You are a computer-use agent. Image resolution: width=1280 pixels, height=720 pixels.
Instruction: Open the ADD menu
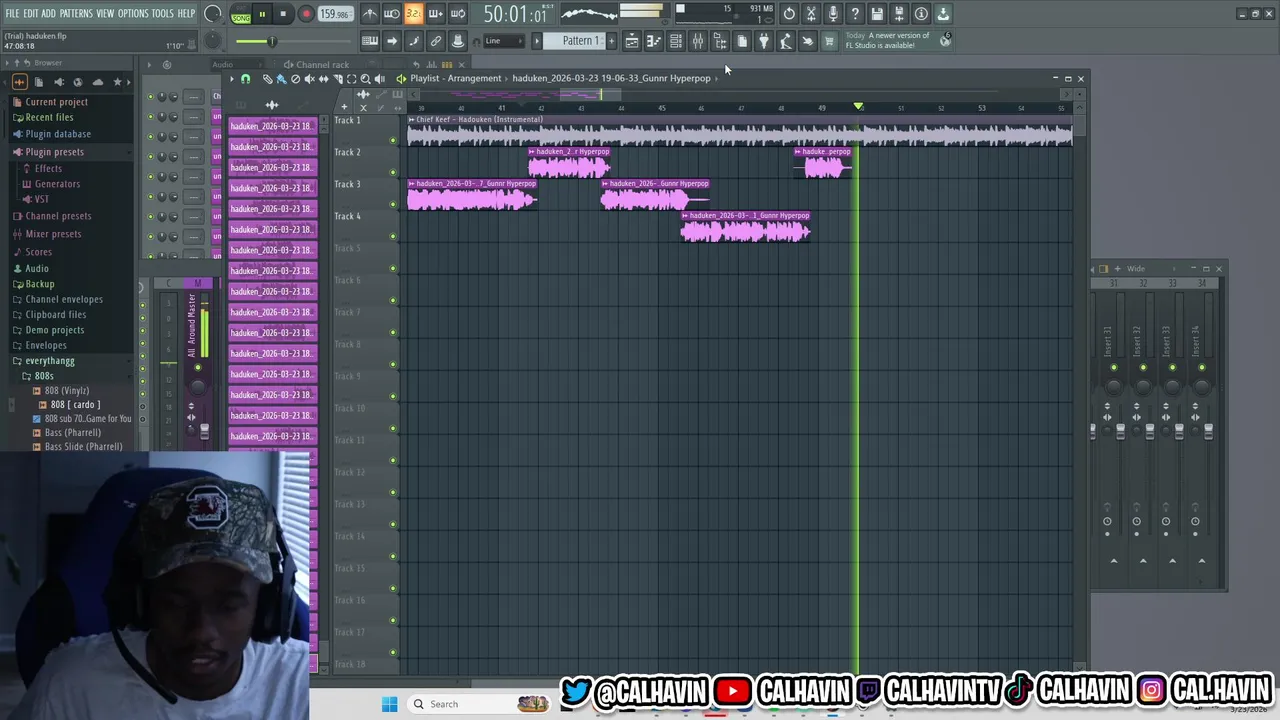(x=48, y=13)
